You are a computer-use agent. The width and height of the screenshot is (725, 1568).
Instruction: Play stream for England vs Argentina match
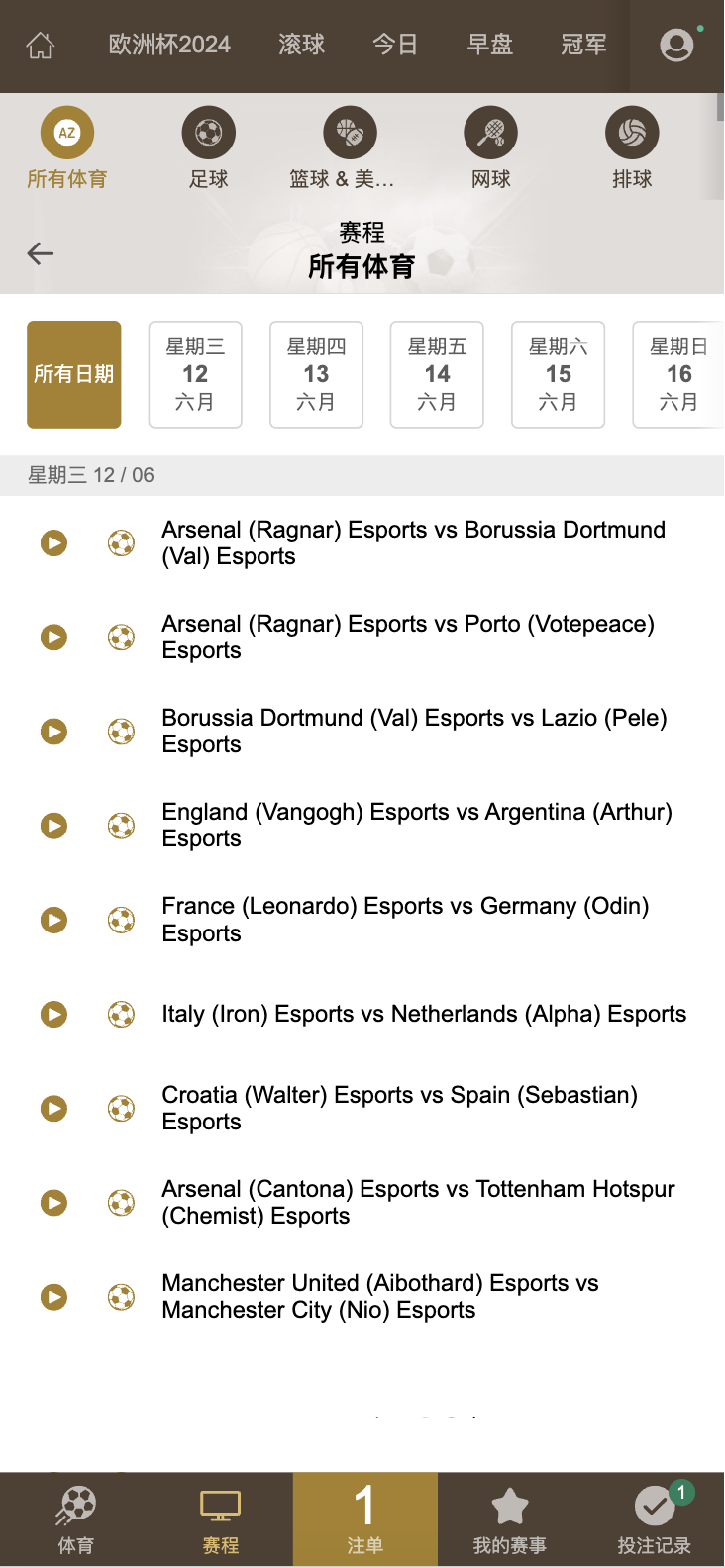pos(53,826)
